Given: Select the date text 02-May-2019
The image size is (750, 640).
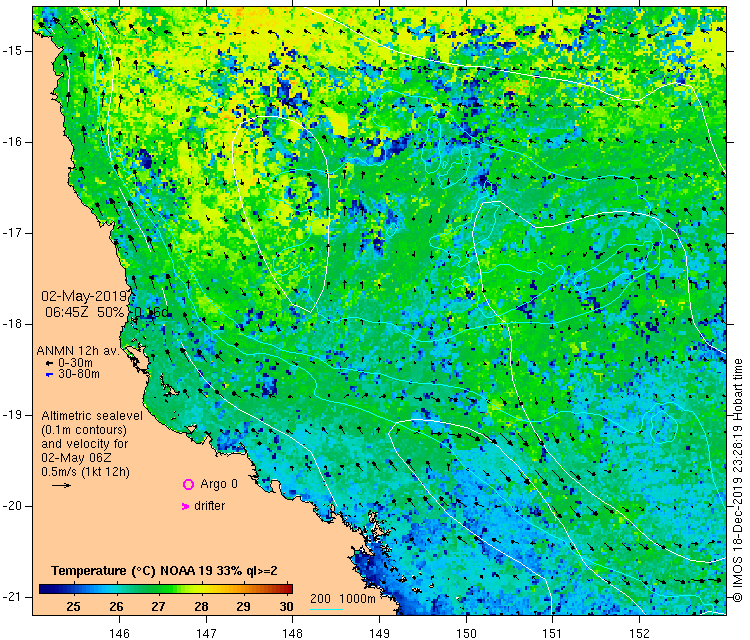Looking at the screenshot, I should (84, 296).
